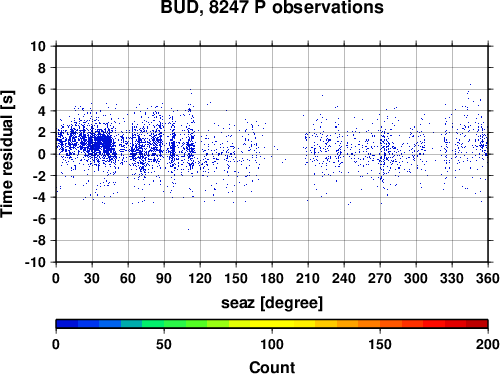Image resolution: width=500 pixels, height=374 pixels.
Task: Select the dark red colorbar segment at 200
Action: pyautogui.click(x=477, y=324)
